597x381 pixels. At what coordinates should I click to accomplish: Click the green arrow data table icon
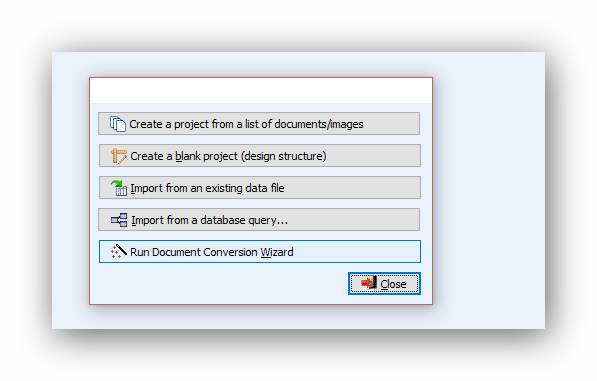pyautogui.click(x=119, y=188)
